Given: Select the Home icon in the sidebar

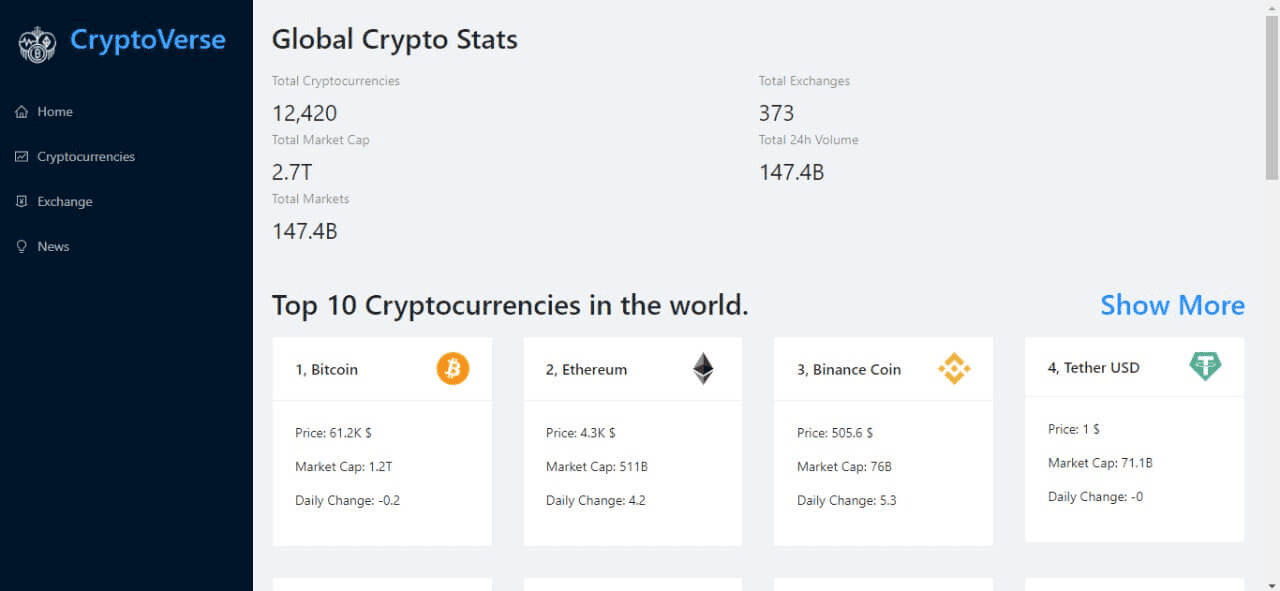Looking at the screenshot, I should pos(20,111).
